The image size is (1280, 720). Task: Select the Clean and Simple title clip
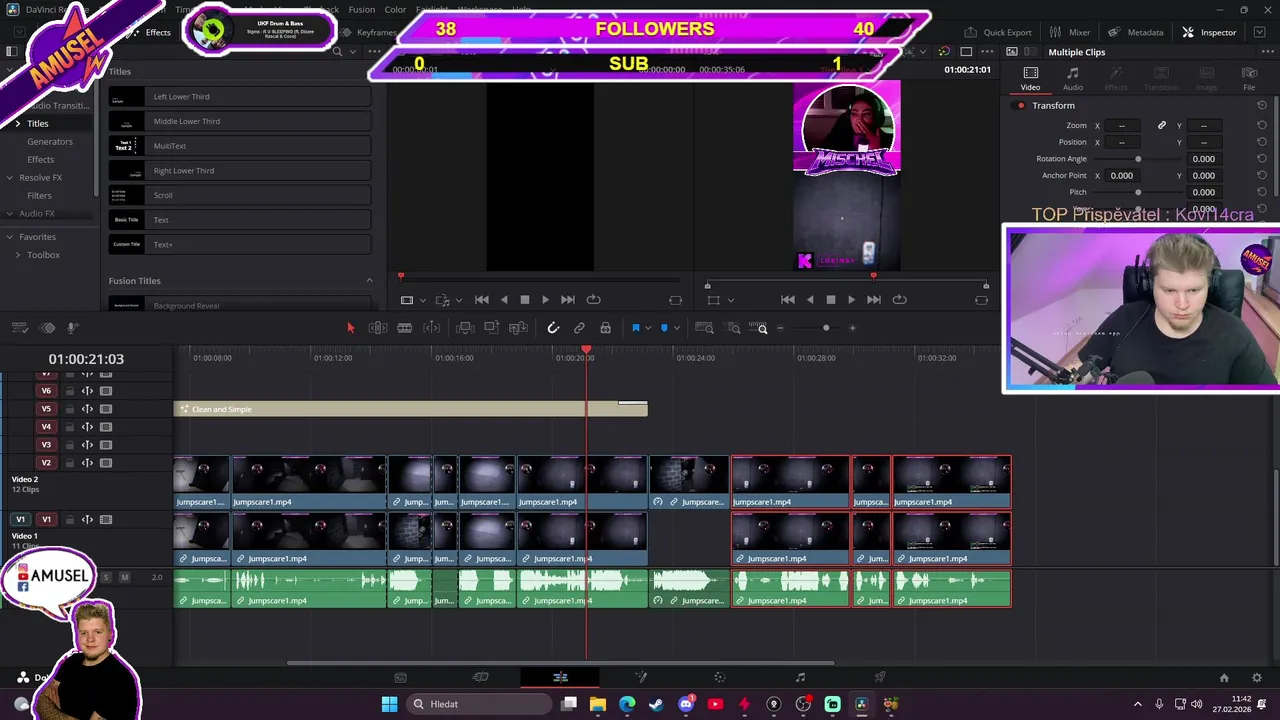(x=411, y=409)
